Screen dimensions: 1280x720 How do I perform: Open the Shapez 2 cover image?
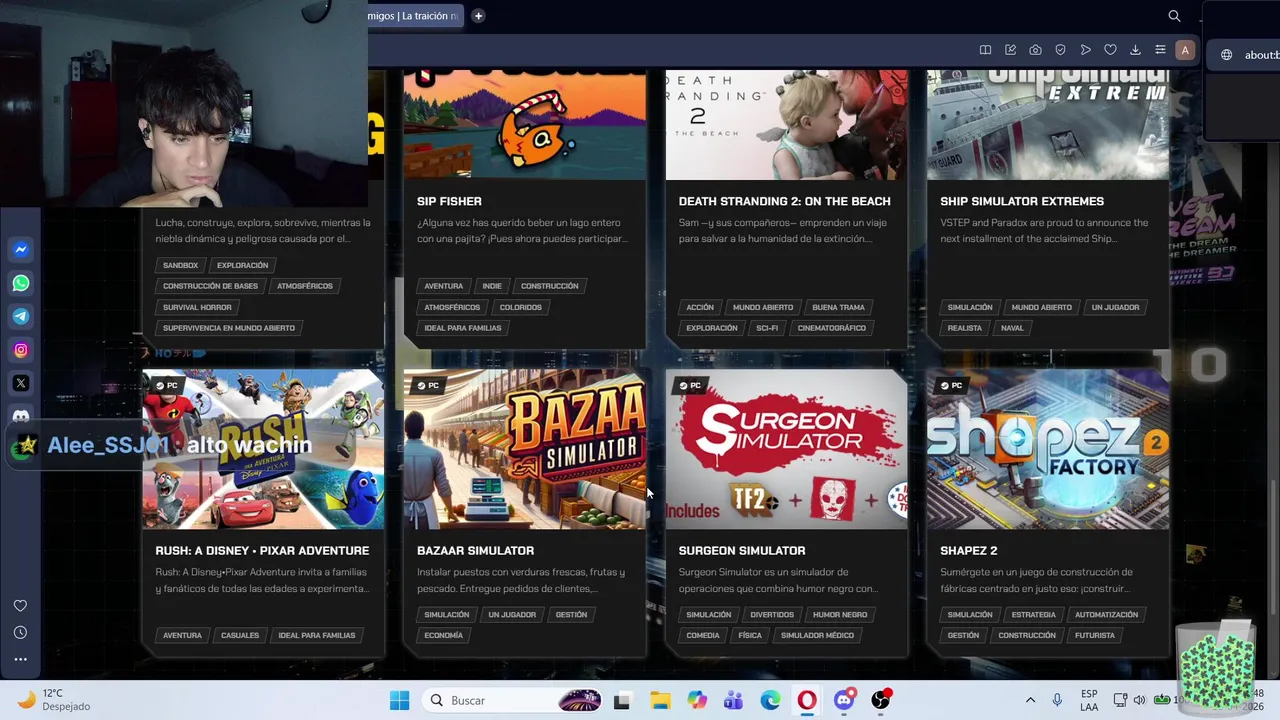(1048, 449)
